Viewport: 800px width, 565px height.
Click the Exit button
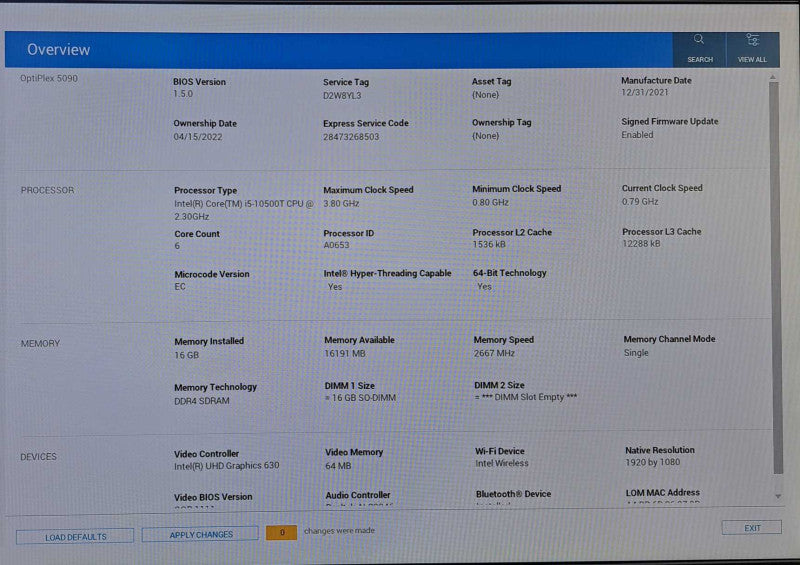[x=752, y=528]
